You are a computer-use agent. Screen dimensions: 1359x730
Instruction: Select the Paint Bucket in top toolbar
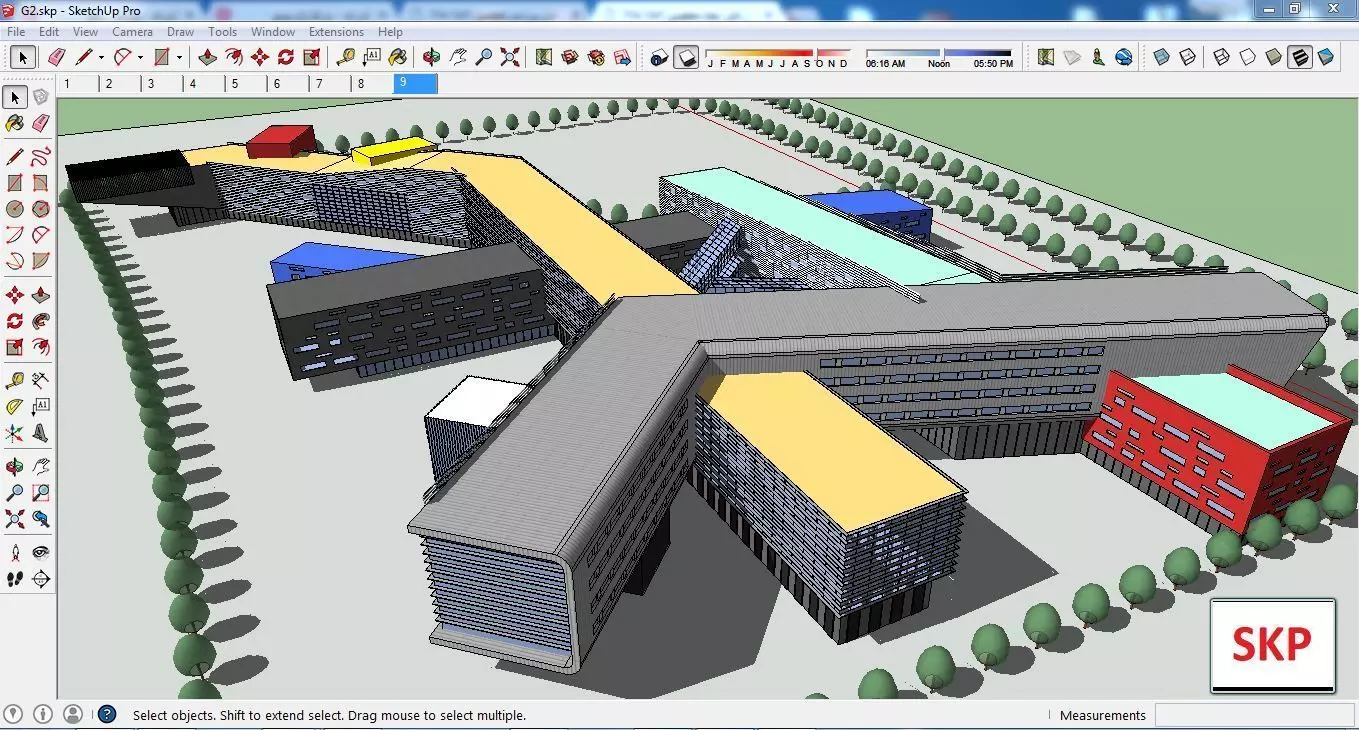(x=398, y=57)
